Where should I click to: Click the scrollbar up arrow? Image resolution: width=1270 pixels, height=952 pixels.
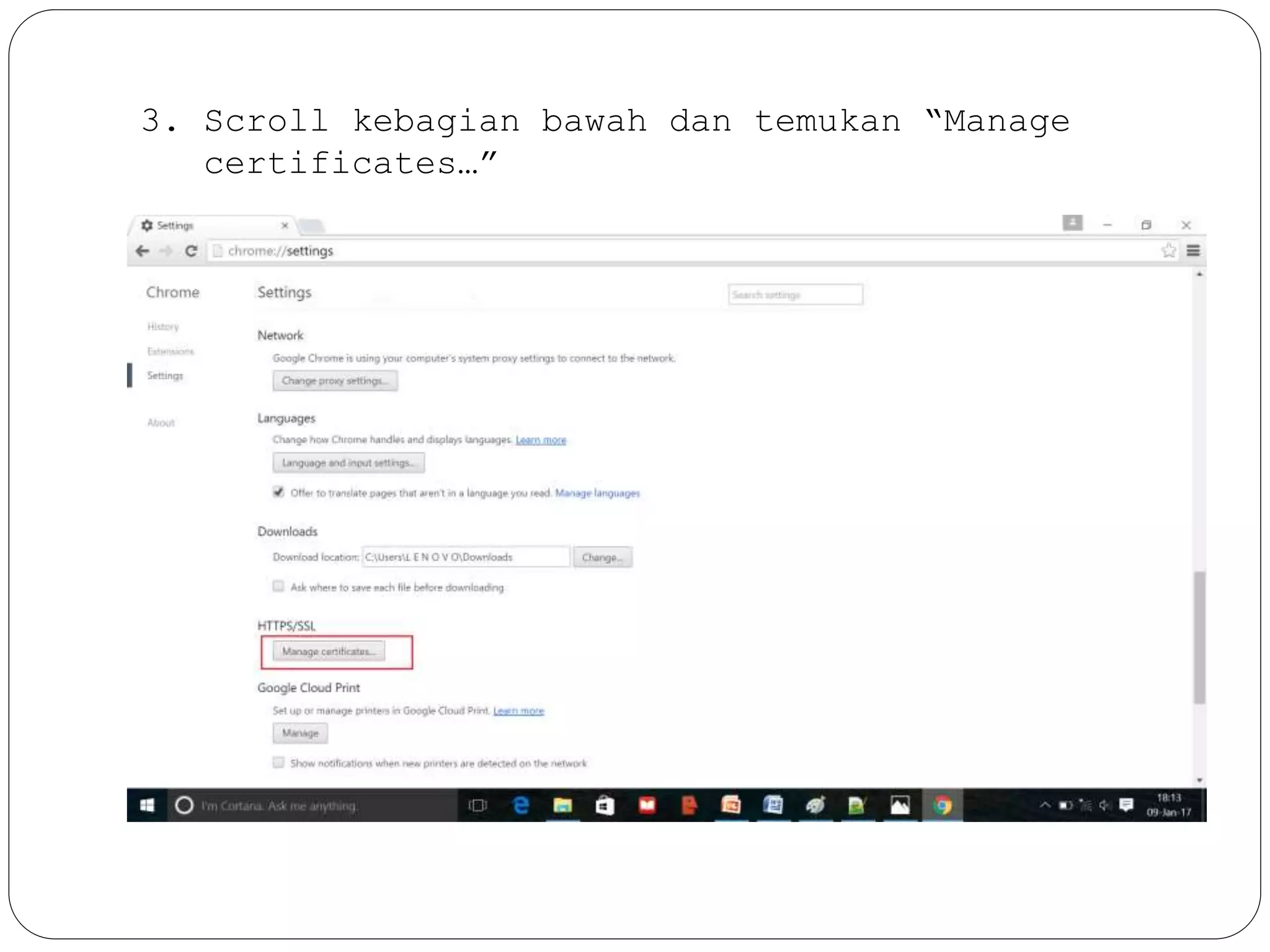pyautogui.click(x=1200, y=274)
